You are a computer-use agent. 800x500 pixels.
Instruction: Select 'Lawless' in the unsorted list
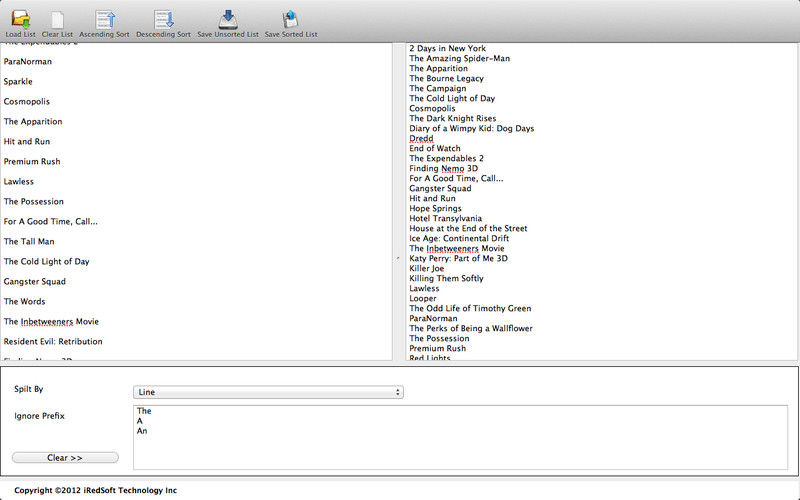coord(18,181)
